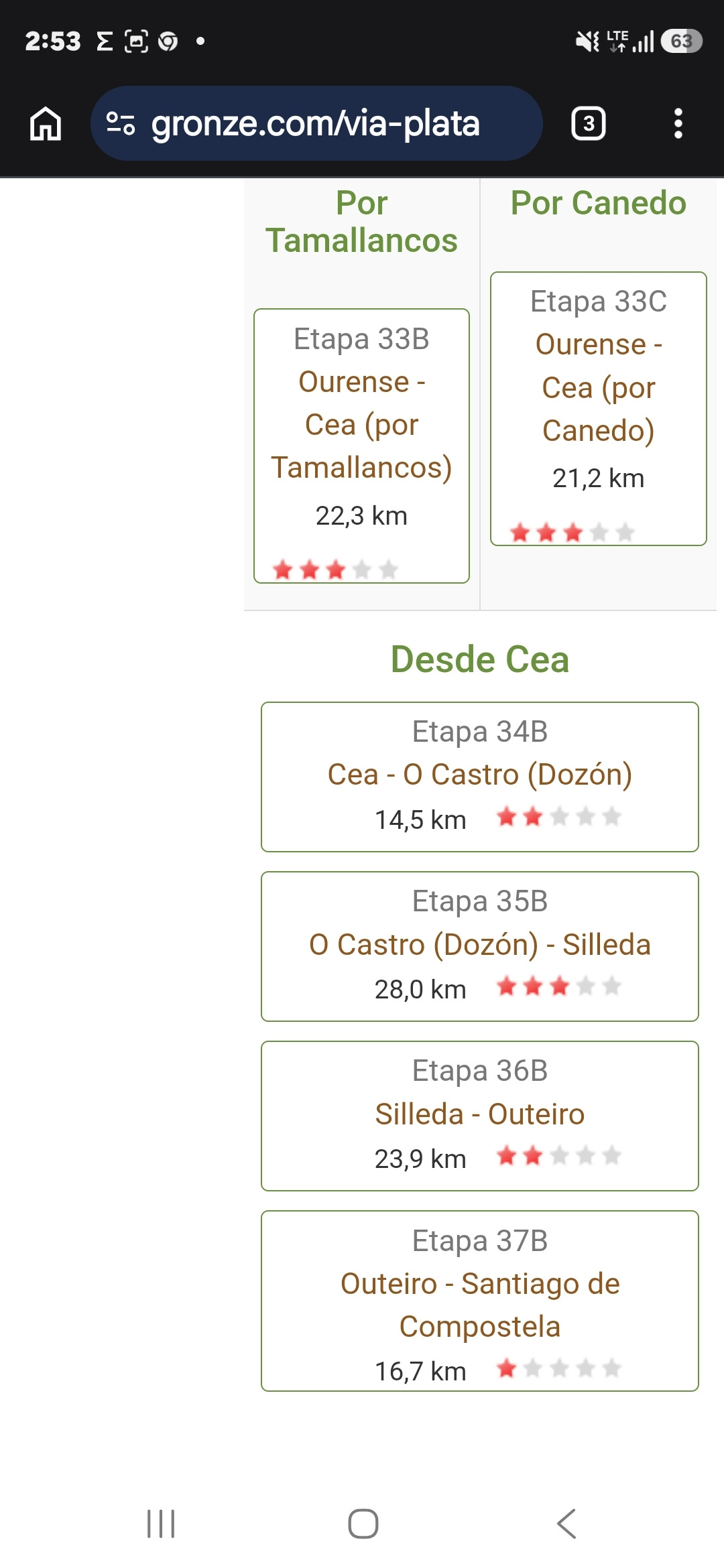Open the Android recent apps button
Screen dimensions: 724x1568
(x=161, y=1523)
